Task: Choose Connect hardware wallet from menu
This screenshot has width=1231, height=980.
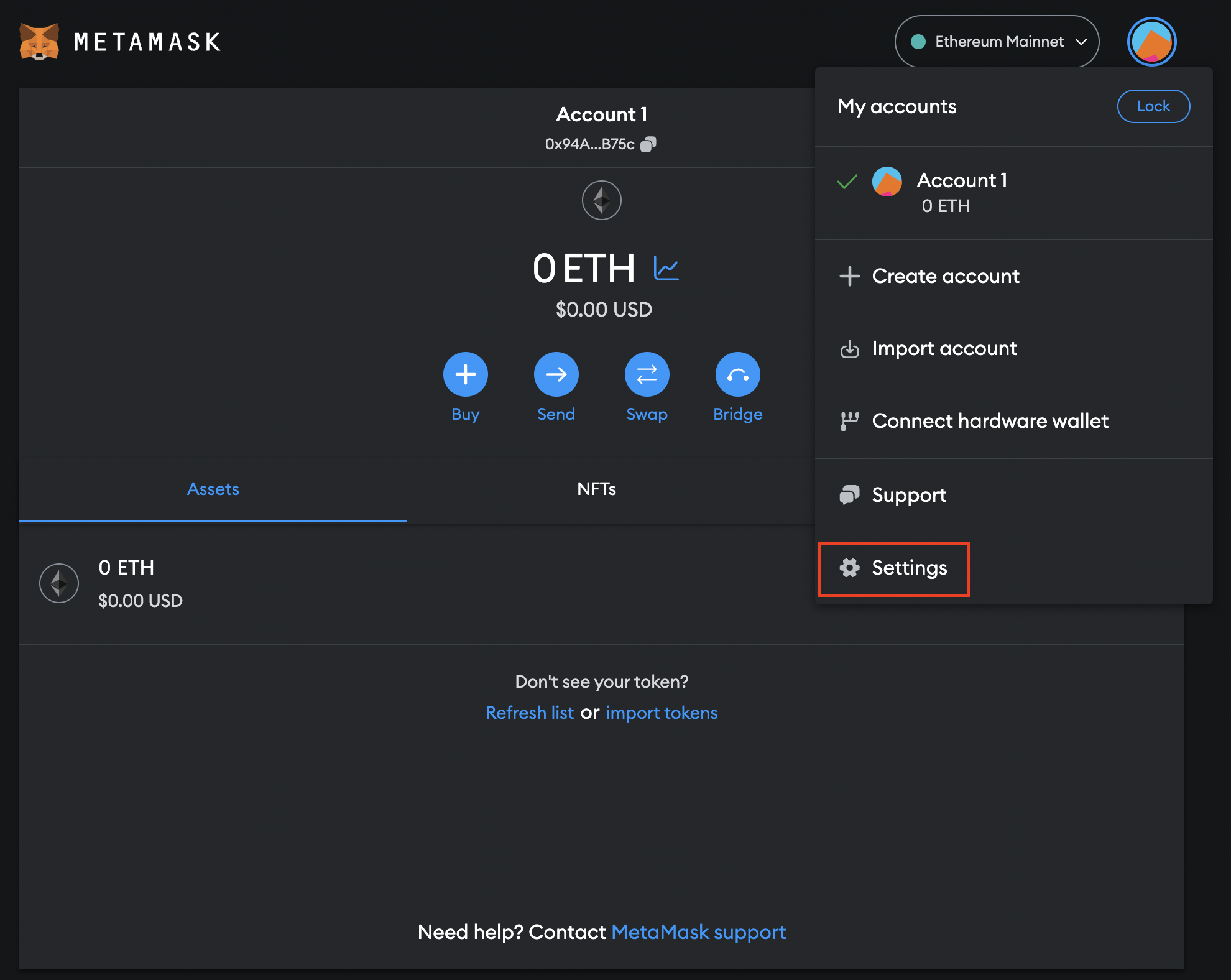Action: point(1014,421)
